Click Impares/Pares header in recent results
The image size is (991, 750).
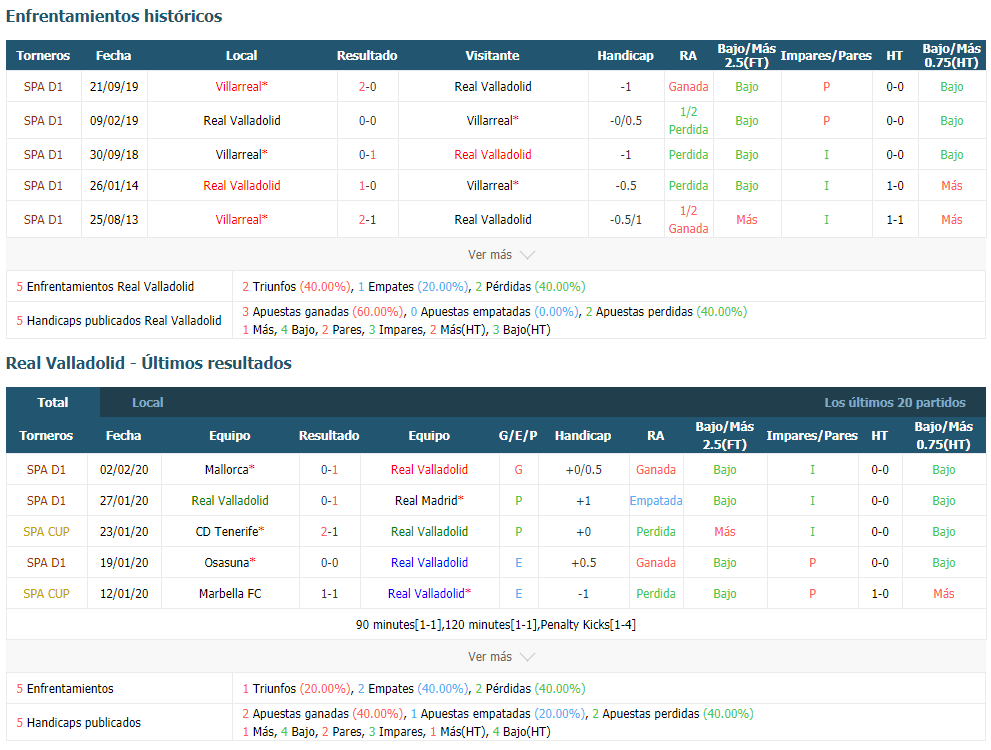[x=812, y=435]
